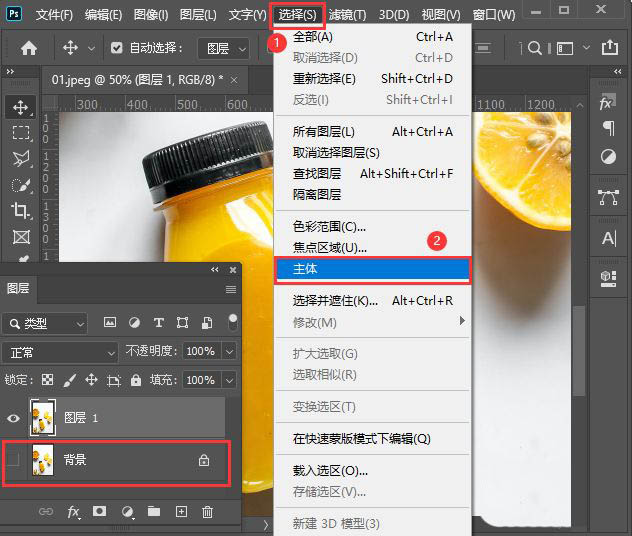
Task: Show the 背景 layer visibility box
Action: [x=13, y=459]
